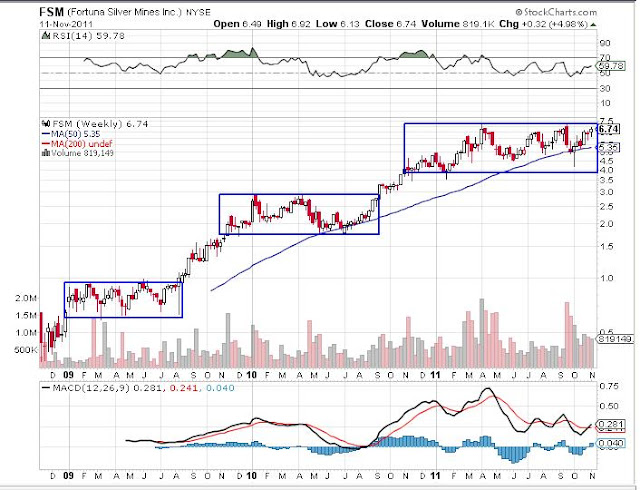Click the 2.5 label on the price axis

(x=606, y=207)
